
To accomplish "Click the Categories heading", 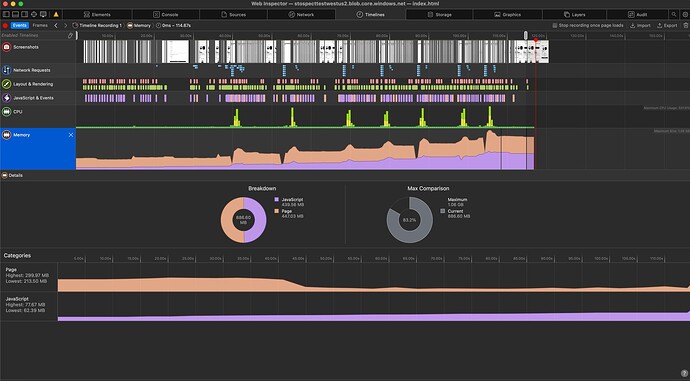I will pos(17,255).
